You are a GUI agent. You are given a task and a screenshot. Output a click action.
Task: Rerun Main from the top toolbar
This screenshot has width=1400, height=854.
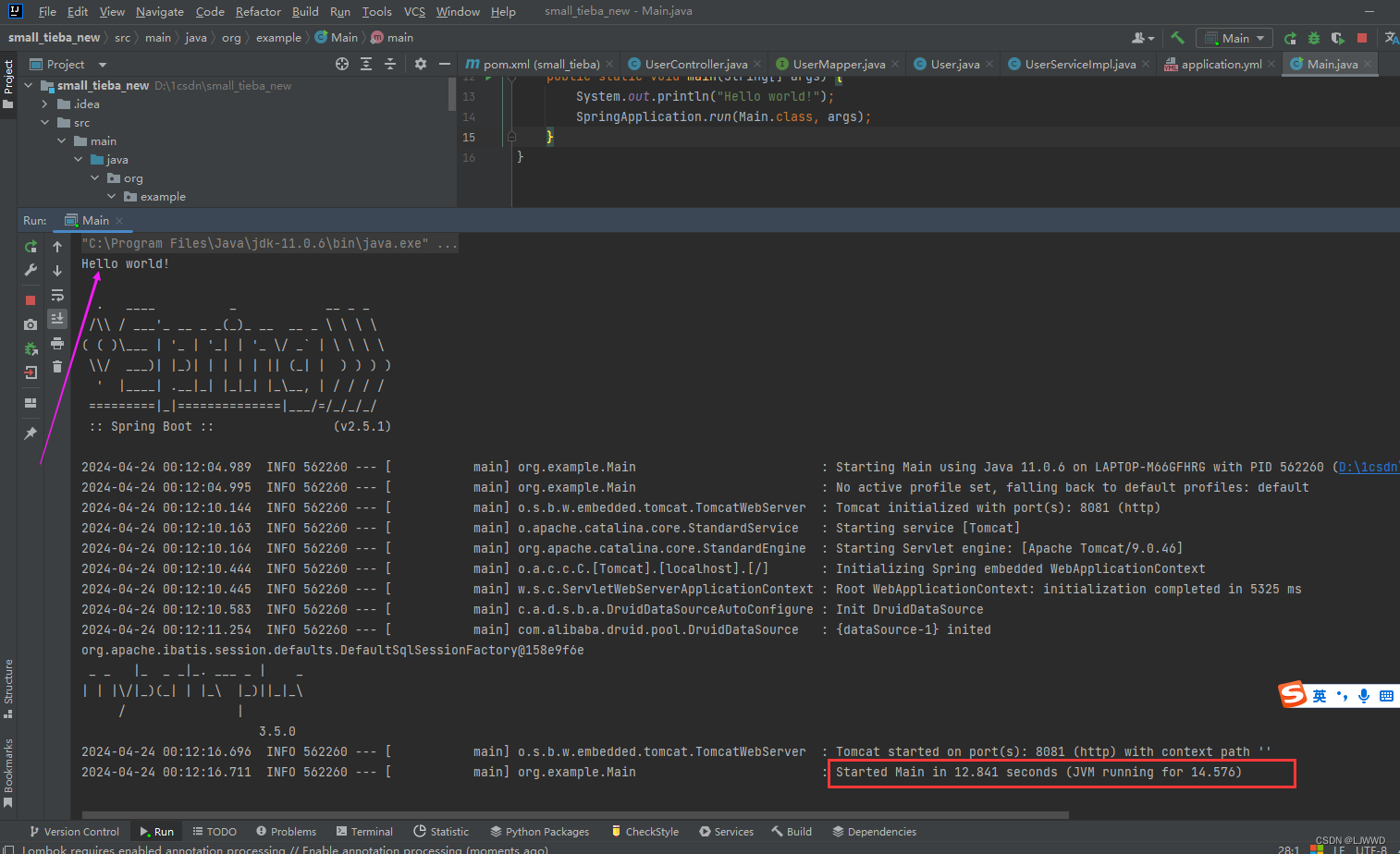[1290, 38]
